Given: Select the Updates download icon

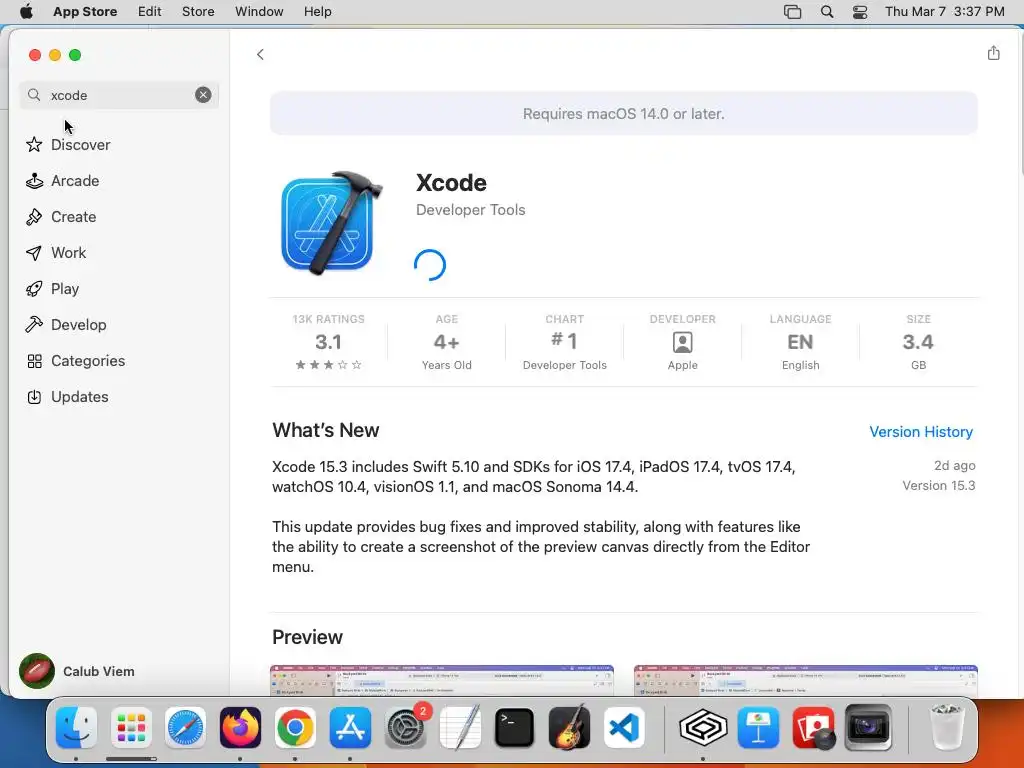Looking at the screenshot, I should coord(34,396).
